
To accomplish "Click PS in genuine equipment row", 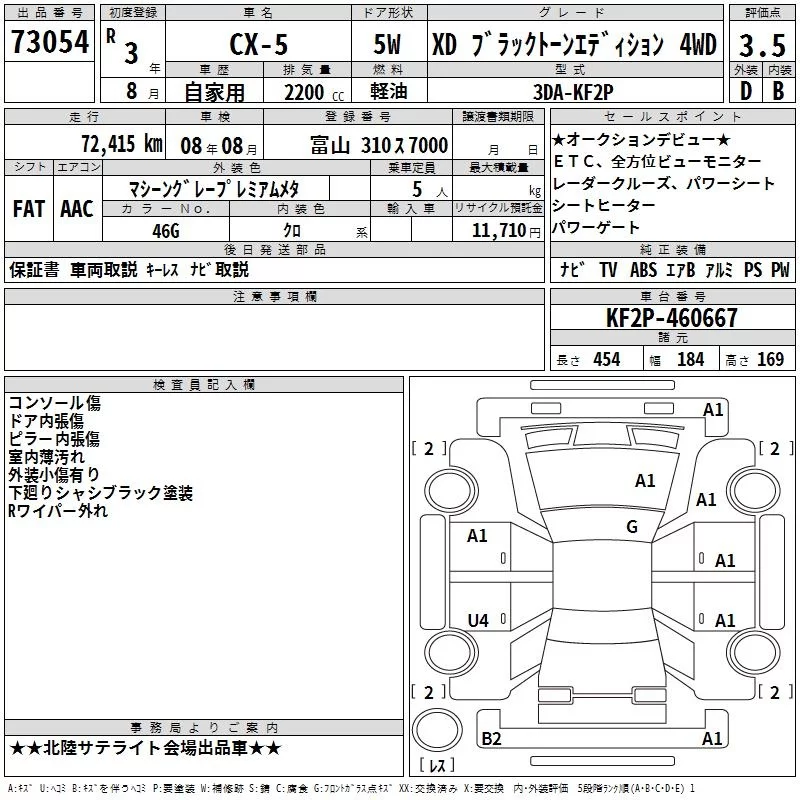I will [753, 270].
